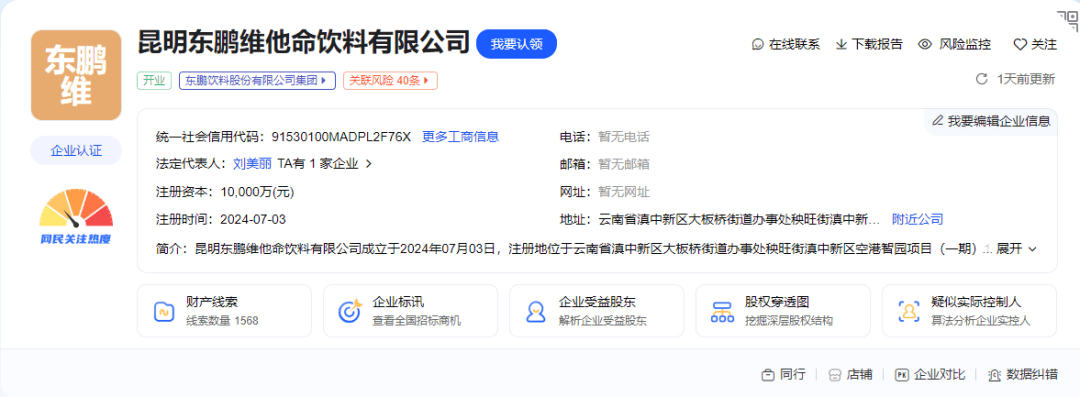Click the 关注 follow label
This screenshot has width=1080, height=397.
pos(1043,45)
